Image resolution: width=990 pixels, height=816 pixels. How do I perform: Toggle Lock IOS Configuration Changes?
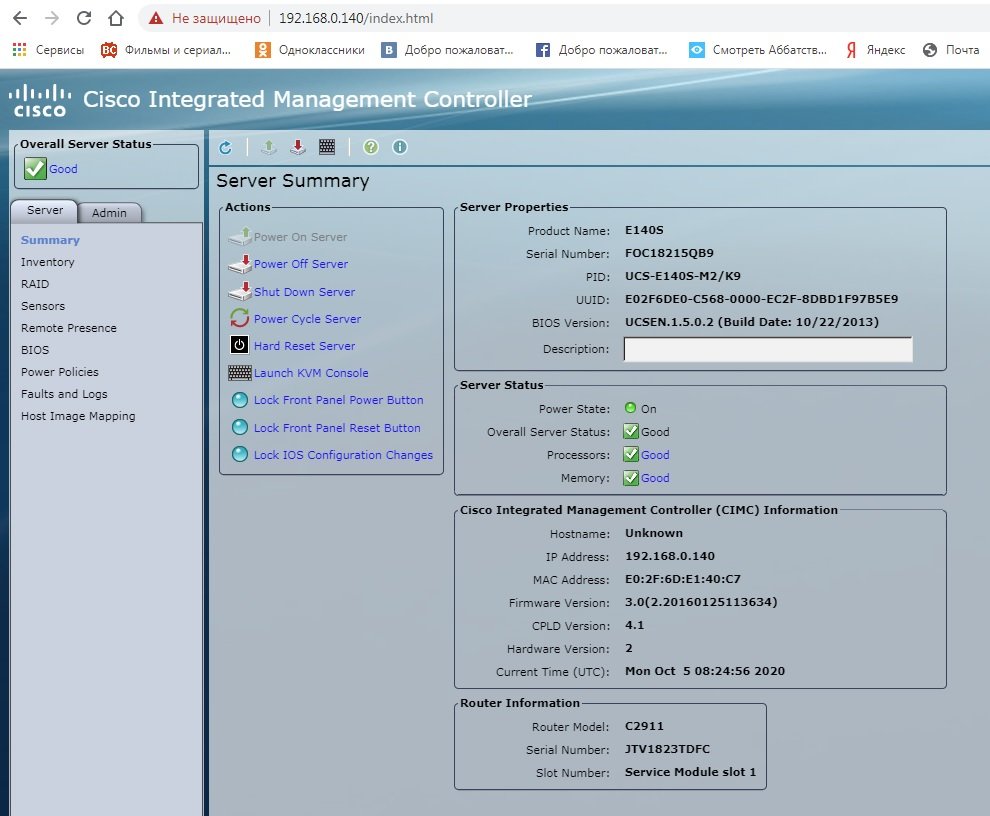pyautogui.click(x=343, y=455)
